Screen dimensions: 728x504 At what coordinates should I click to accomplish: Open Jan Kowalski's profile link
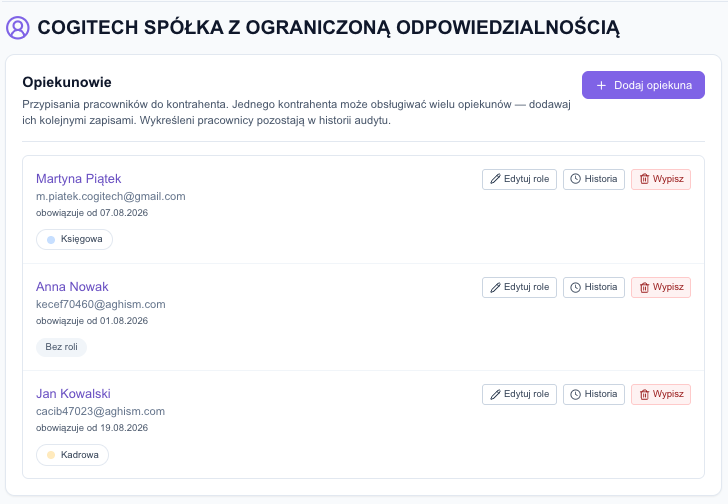click(x=73, y=394)
